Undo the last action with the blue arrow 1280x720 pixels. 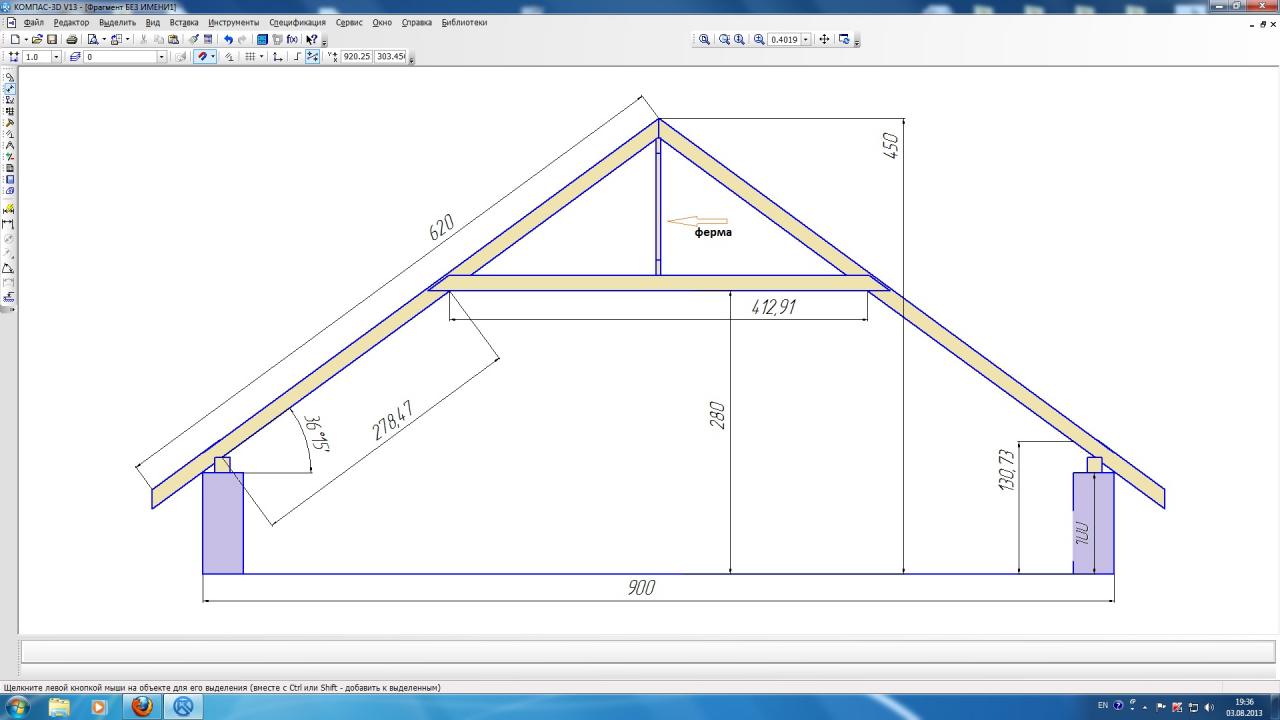(x=228, y=40)
